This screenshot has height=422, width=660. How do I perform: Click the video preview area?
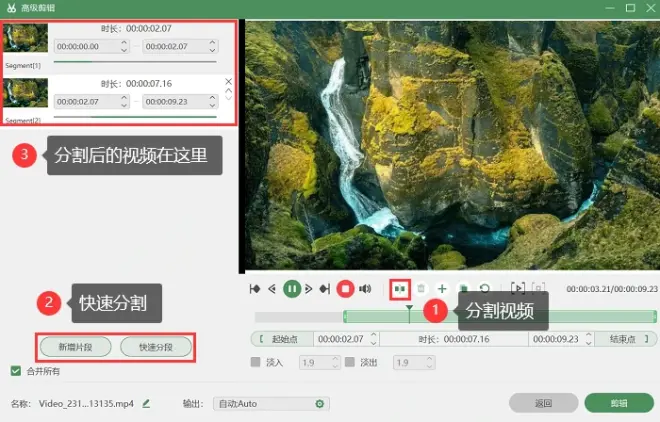[x=452, y=146]
